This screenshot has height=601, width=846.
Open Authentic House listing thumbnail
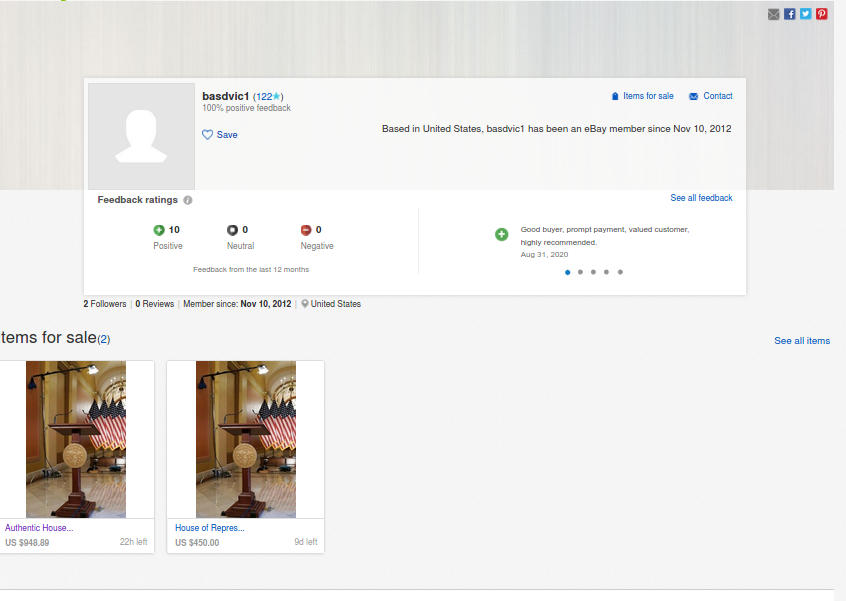click(x=76, y=439)
